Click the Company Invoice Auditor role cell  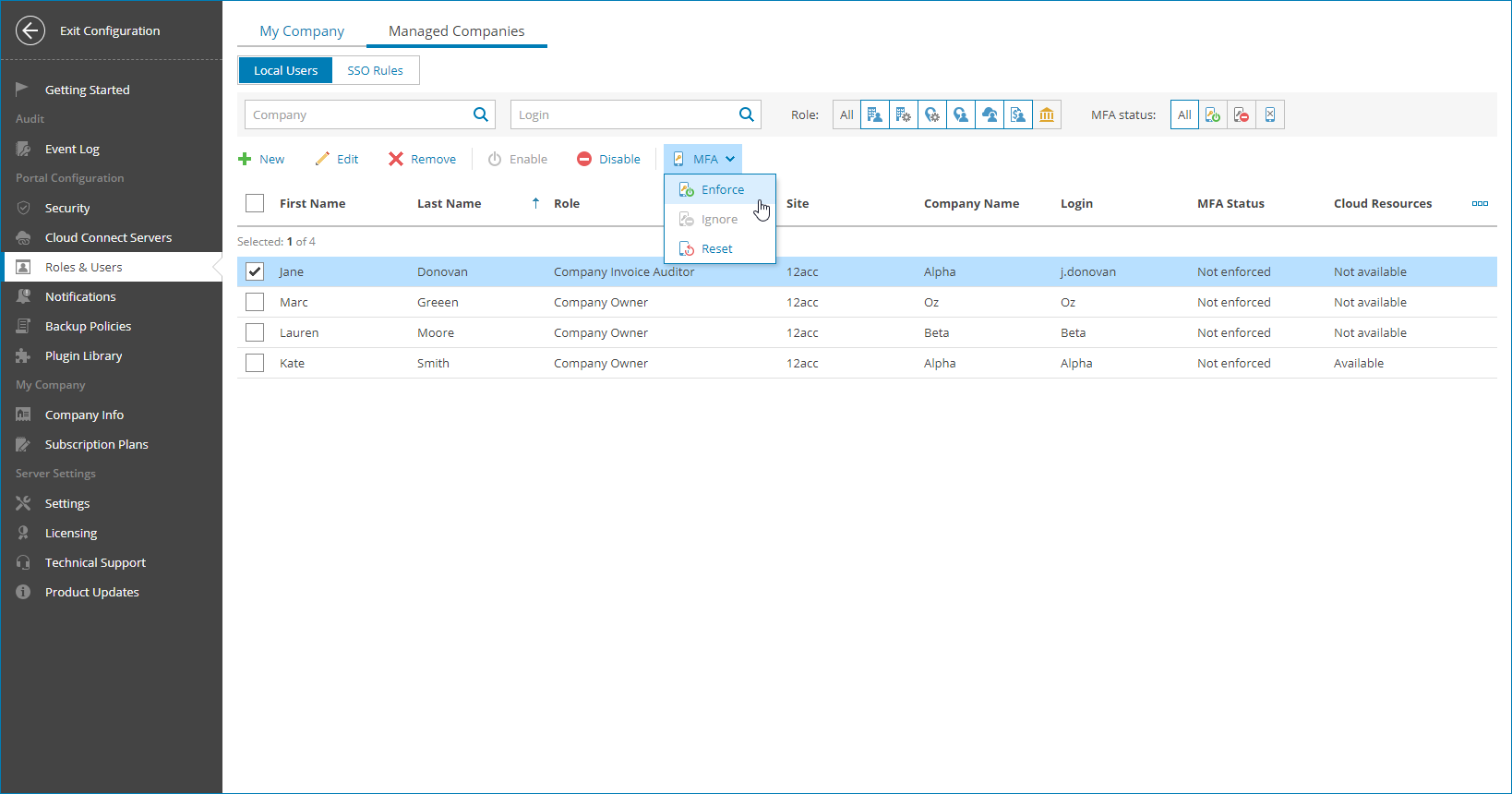tap(624, 271)
